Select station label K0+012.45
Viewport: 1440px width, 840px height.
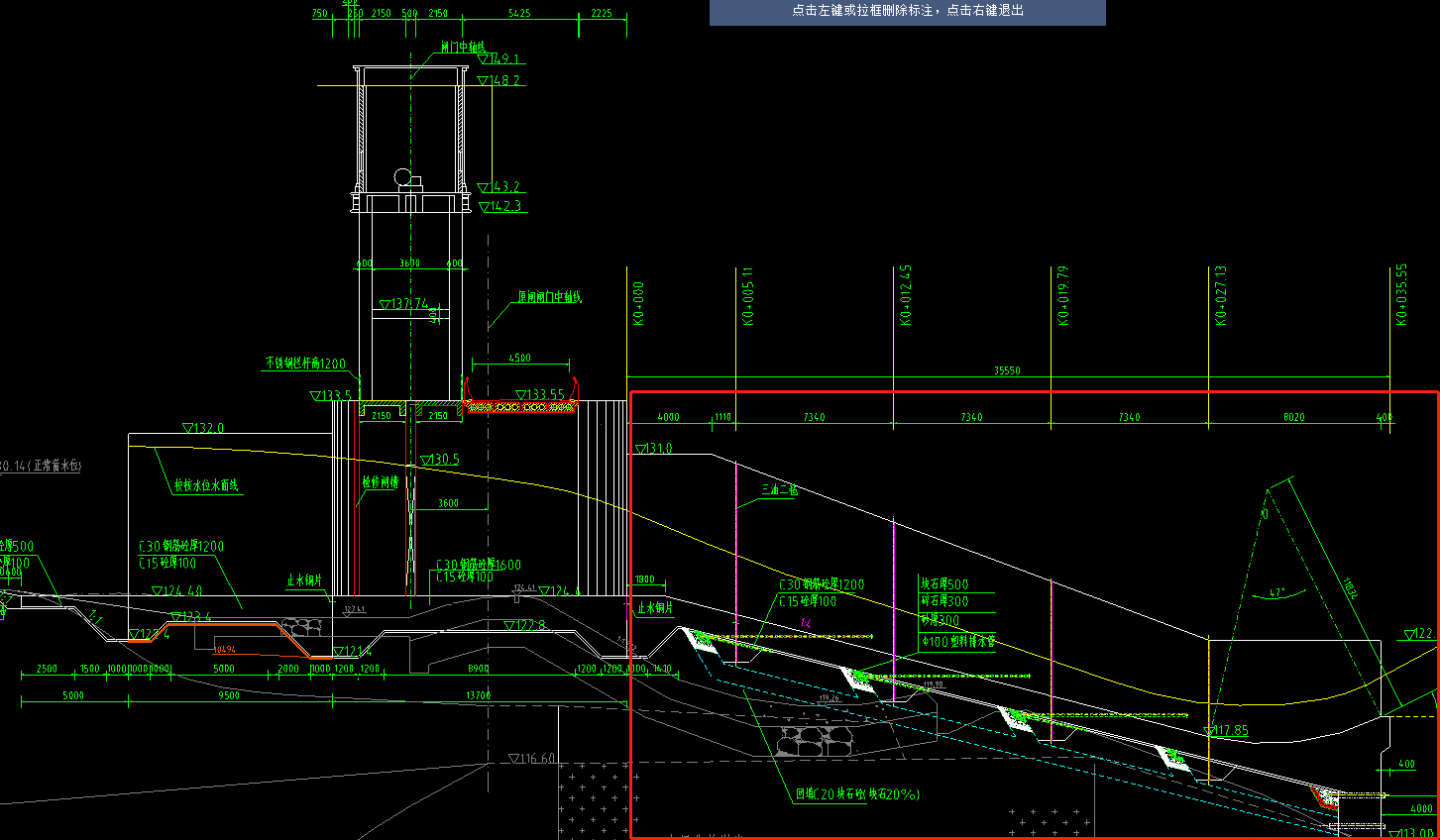[906, 295]
